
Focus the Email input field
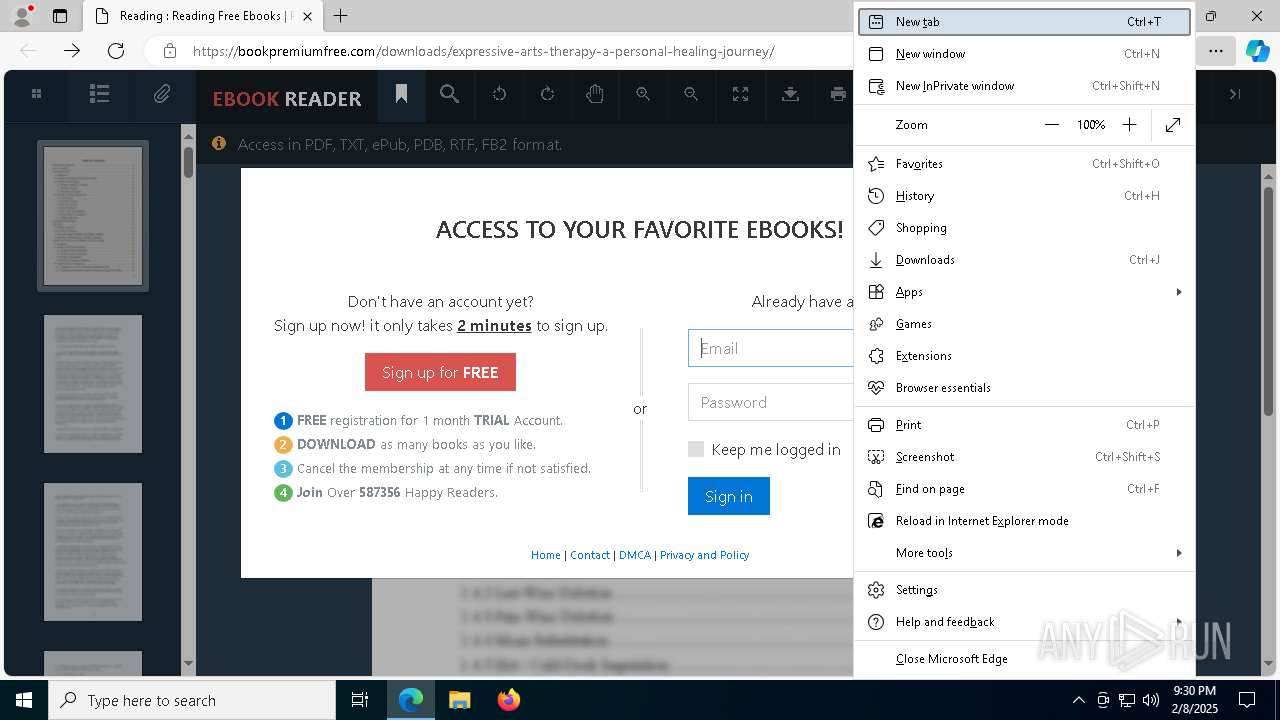[770, 348]
